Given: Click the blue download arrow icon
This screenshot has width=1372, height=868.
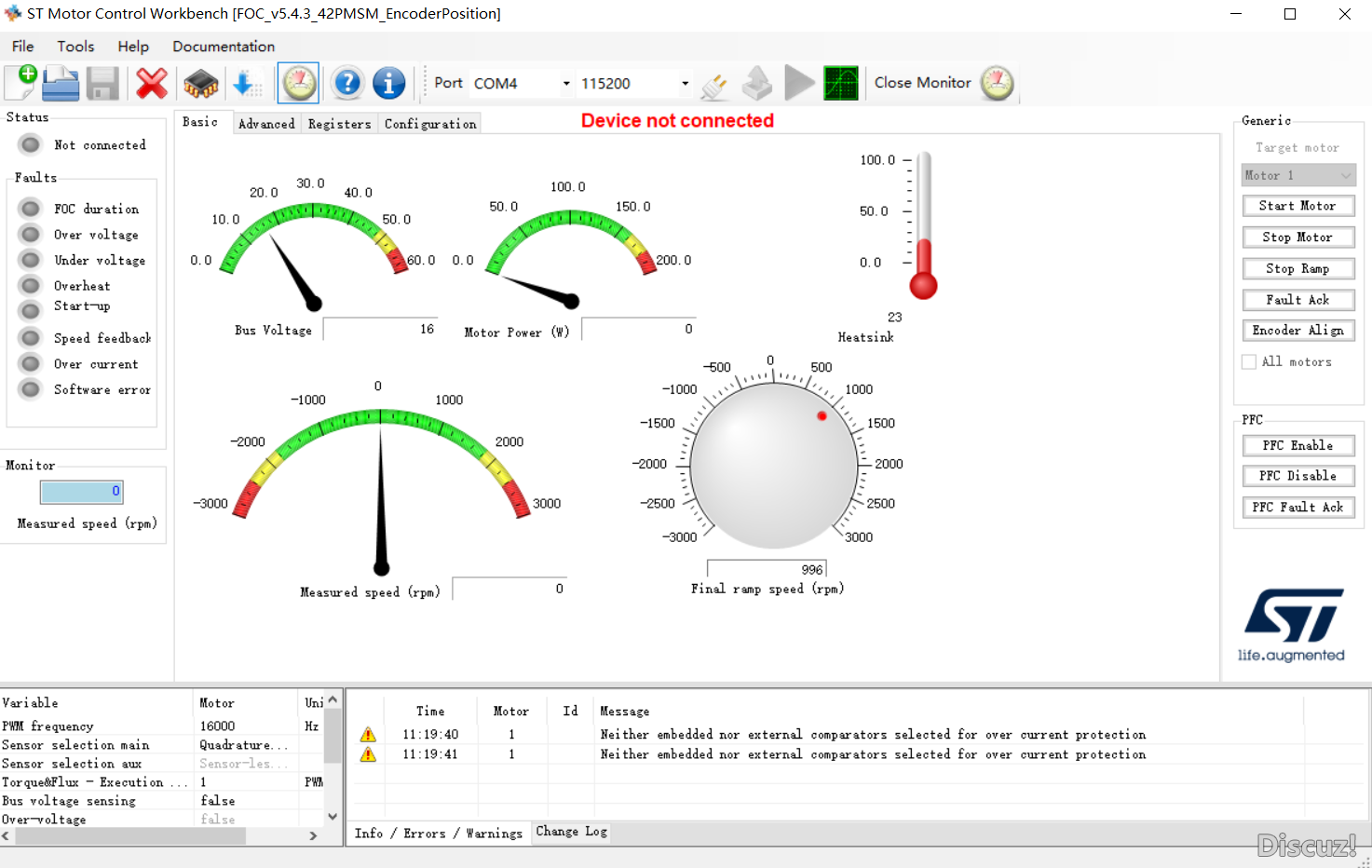Looking at the screenshot, I should click(245, 84).
